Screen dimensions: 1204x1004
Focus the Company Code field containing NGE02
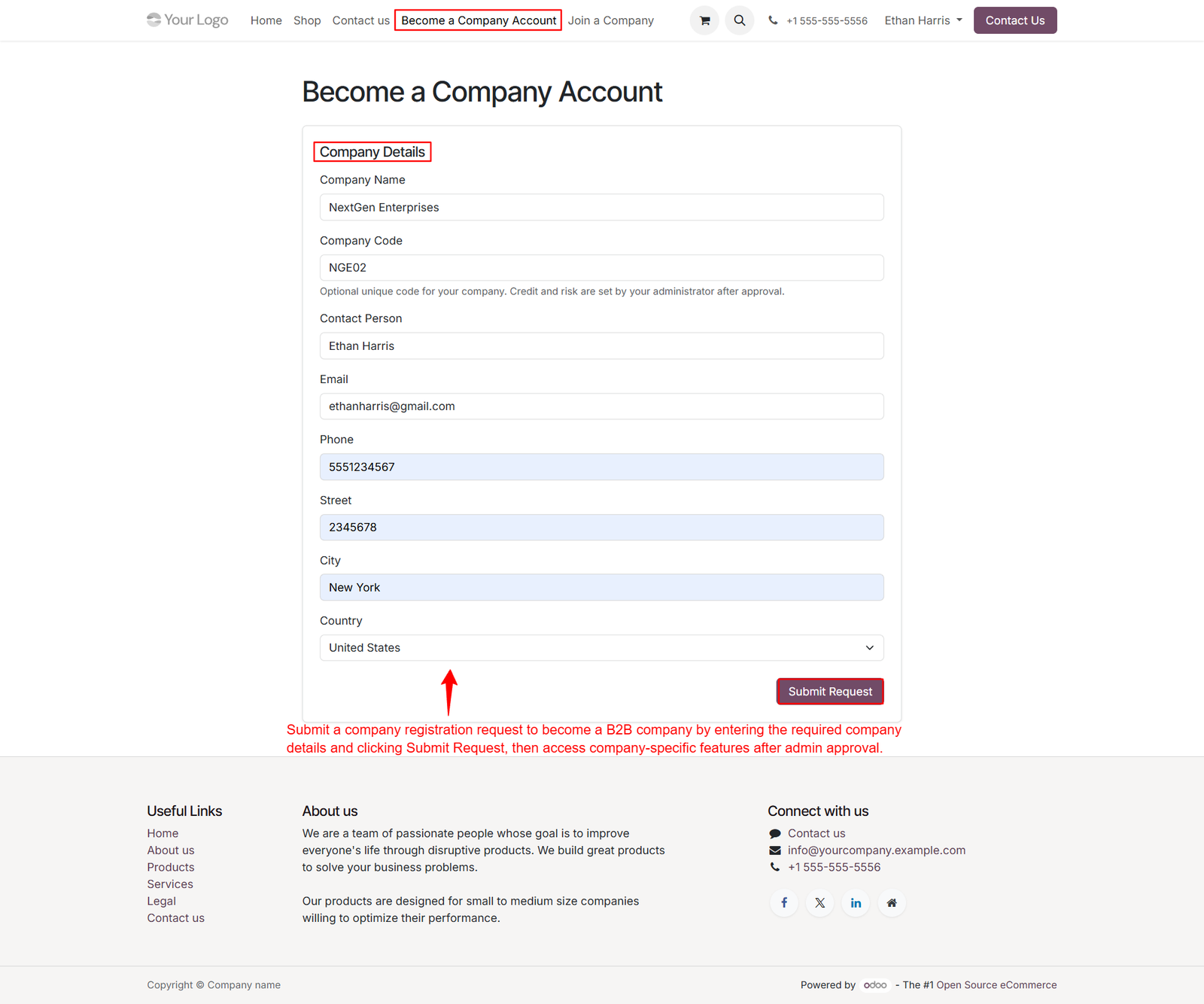click(x=601, y=267)
